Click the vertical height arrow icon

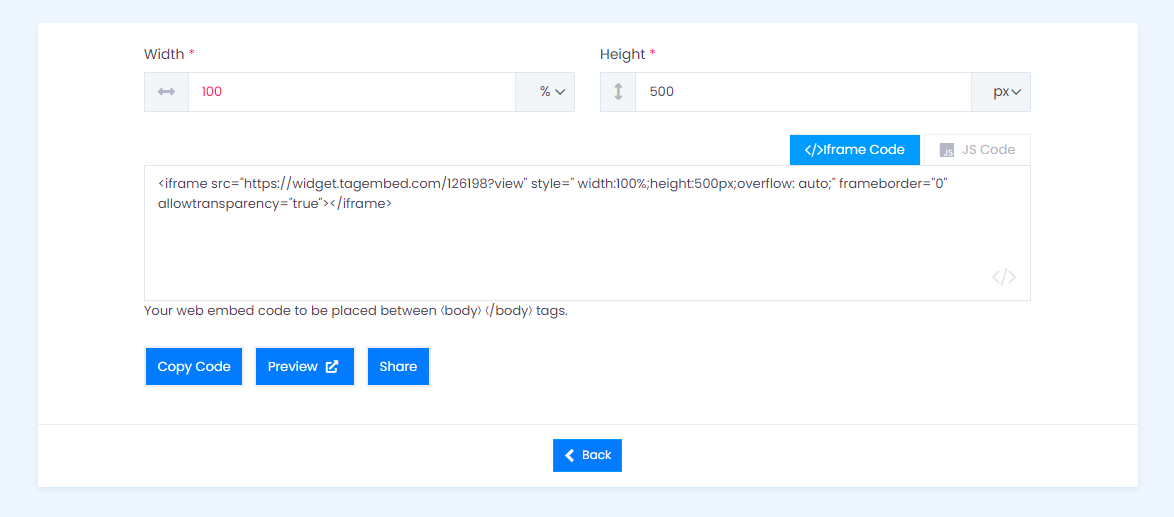[x=618, y=92]
